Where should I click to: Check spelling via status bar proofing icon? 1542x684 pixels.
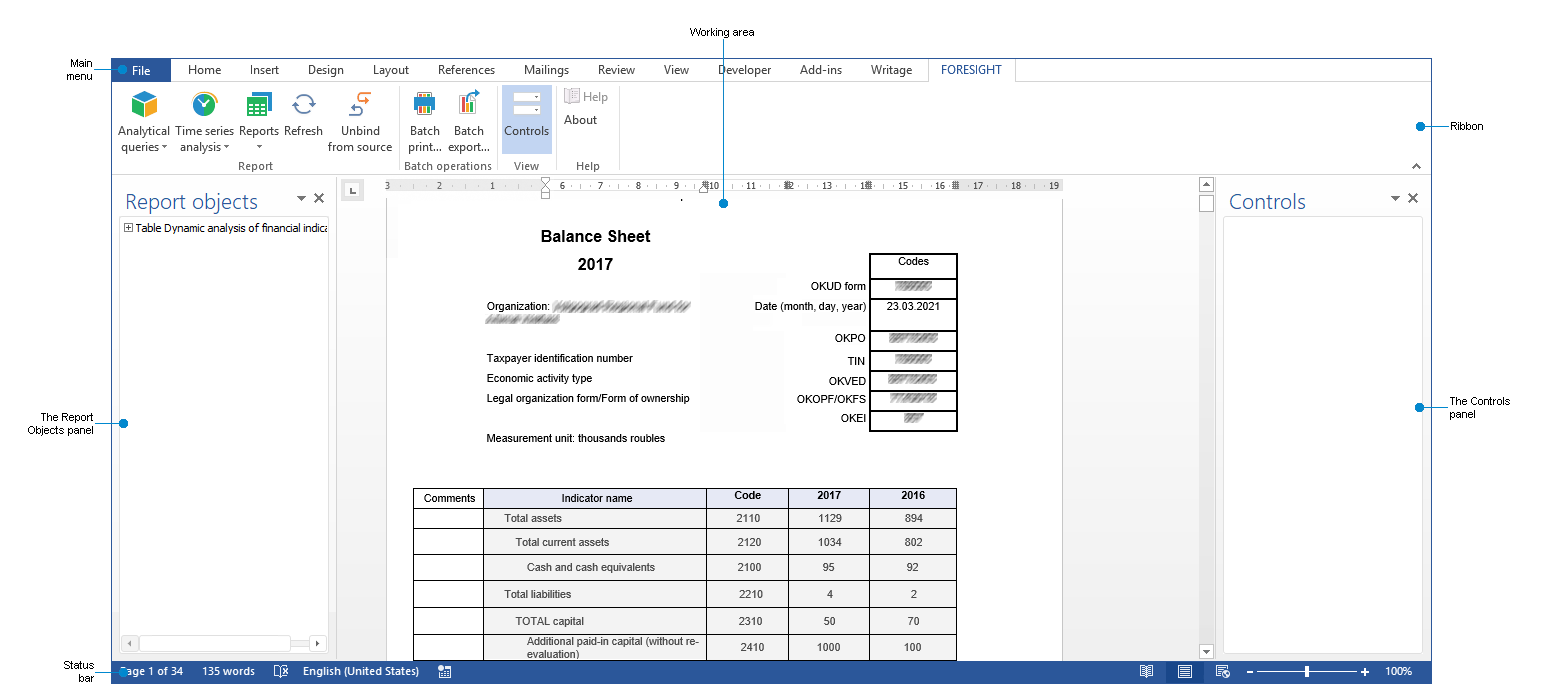(280, 671)
